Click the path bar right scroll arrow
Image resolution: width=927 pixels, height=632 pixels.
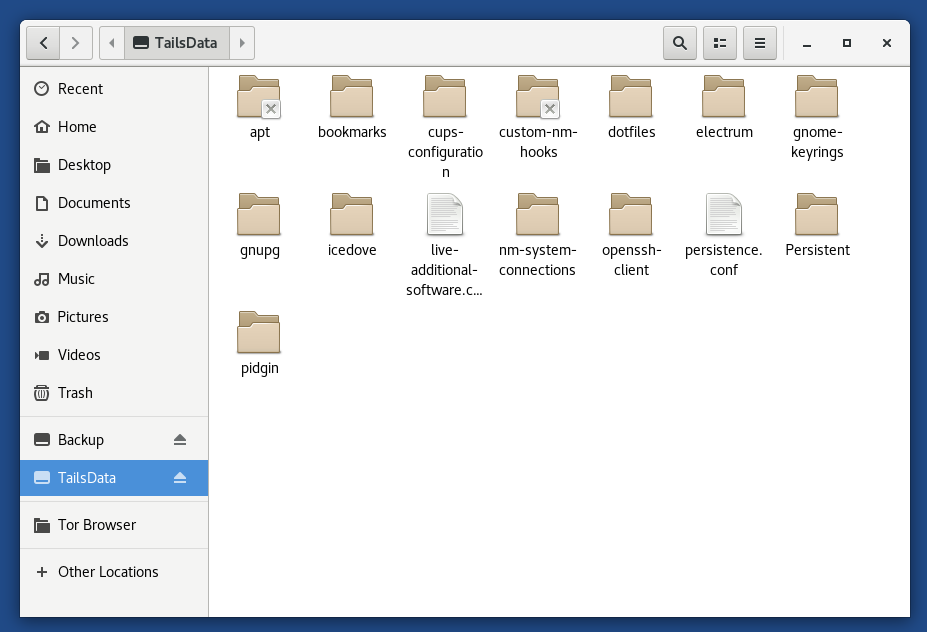click(x=242, y=43)
